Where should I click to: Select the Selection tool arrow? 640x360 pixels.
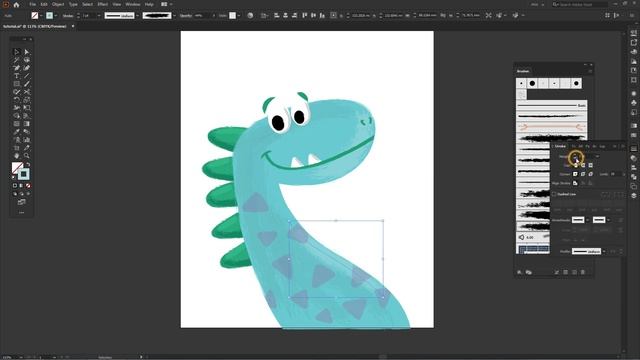[16, 52]
